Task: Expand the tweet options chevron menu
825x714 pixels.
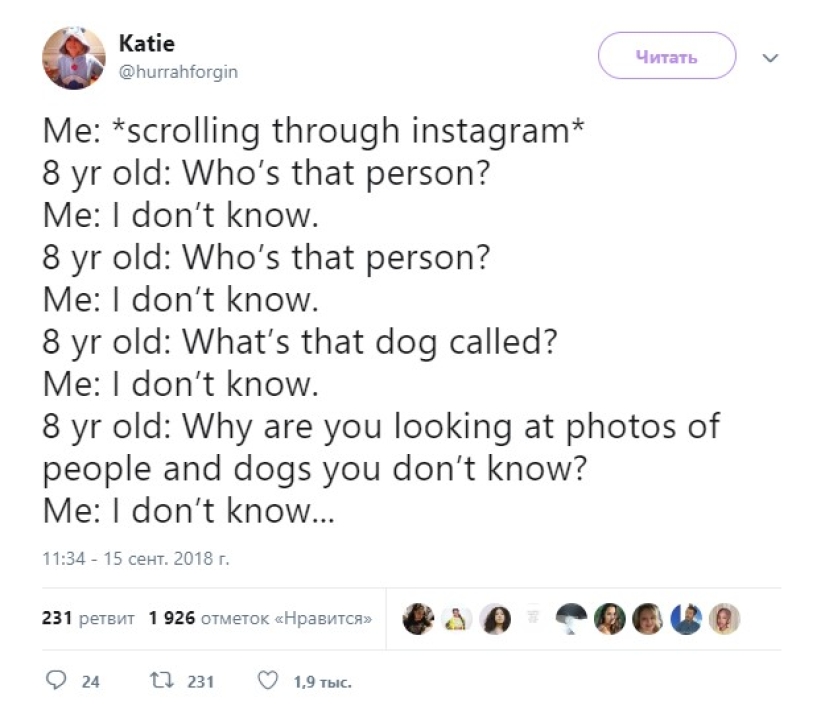Action: point(769,58)
